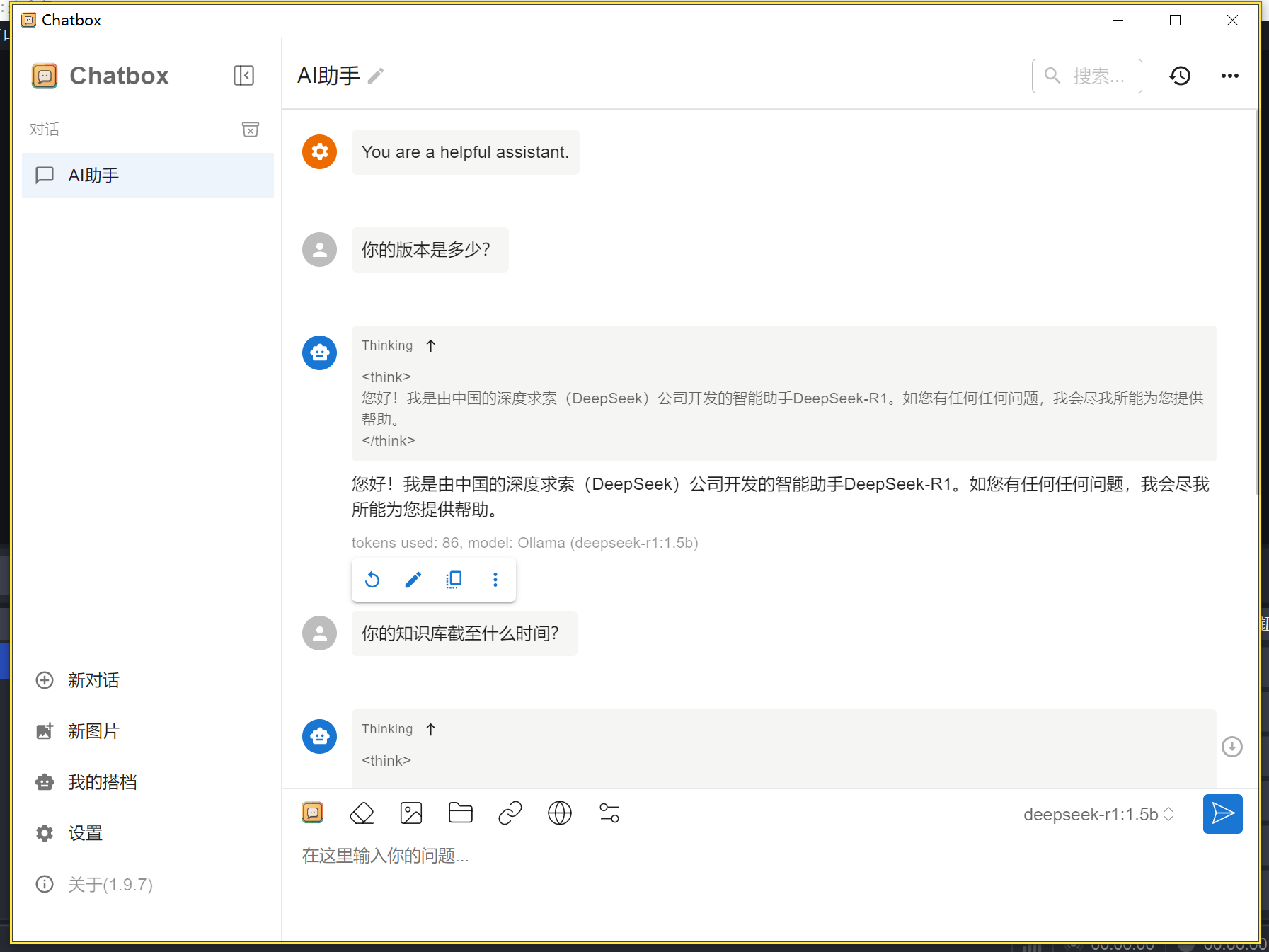Attach an image using the picture icon

411,813
